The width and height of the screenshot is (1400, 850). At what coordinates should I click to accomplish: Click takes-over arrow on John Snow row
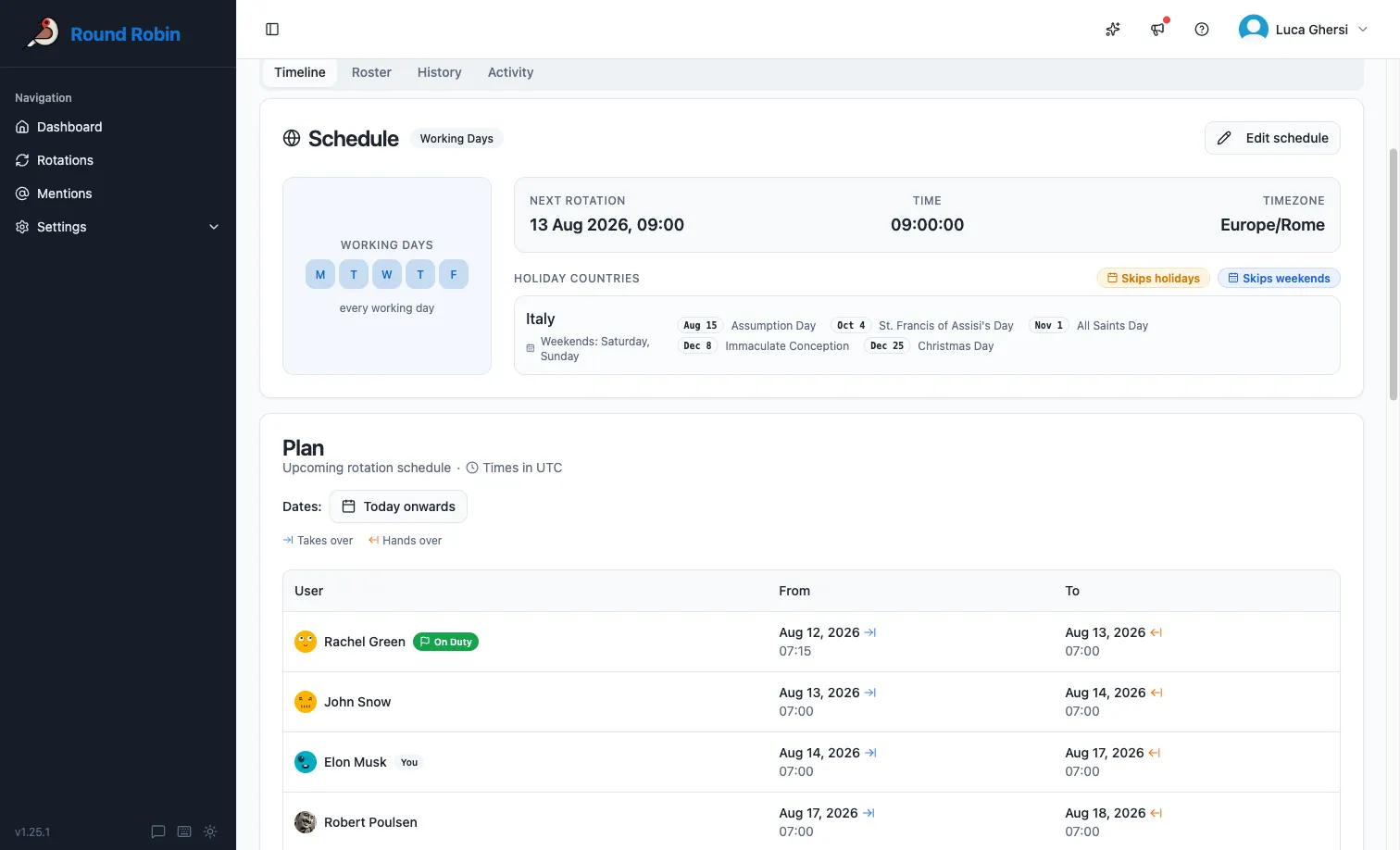pos(870,693)
